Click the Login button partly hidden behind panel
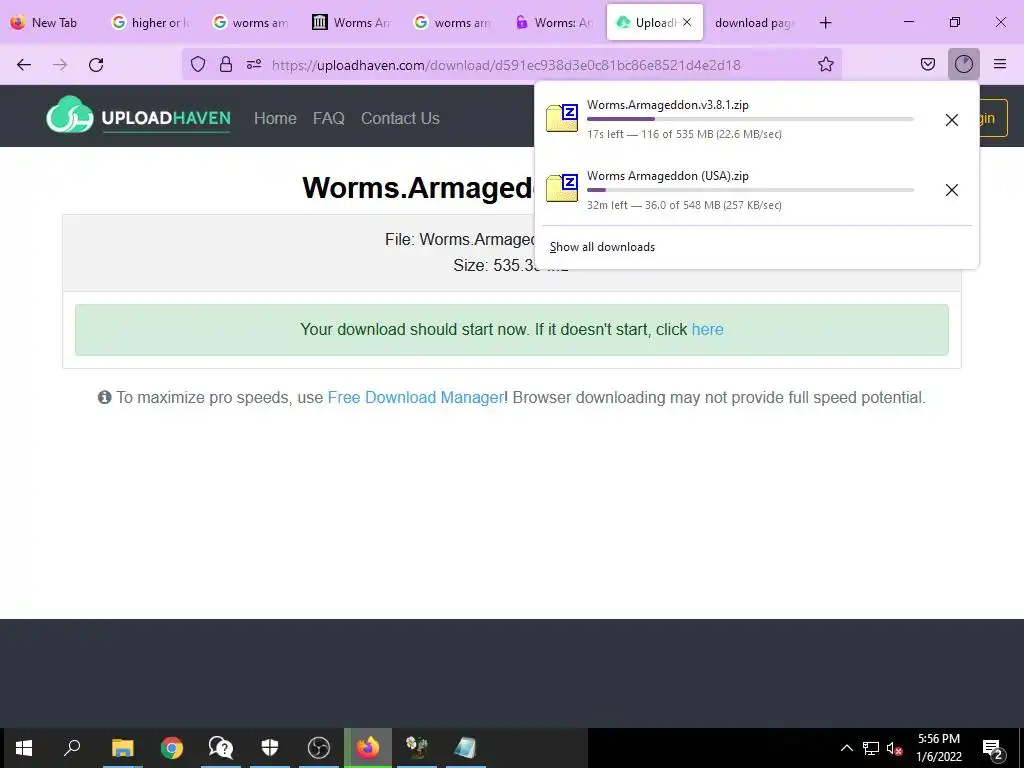This screenshot has width=1024, height=768. tap(993, 118)
